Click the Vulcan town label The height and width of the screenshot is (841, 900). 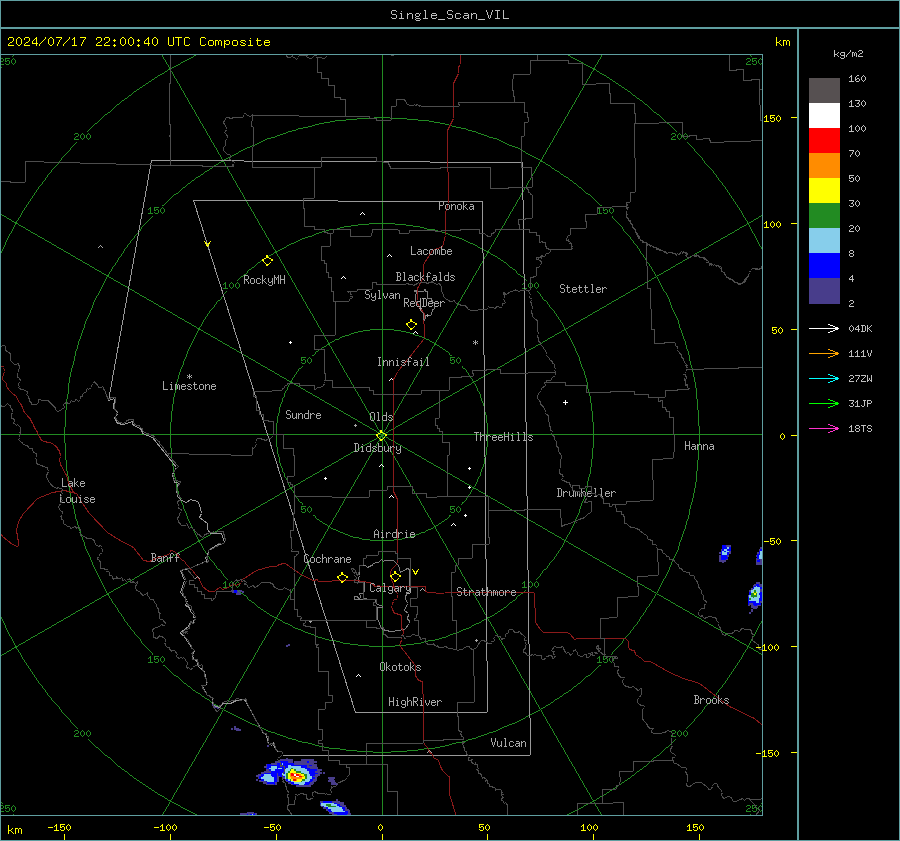click(x=508, y=743)
